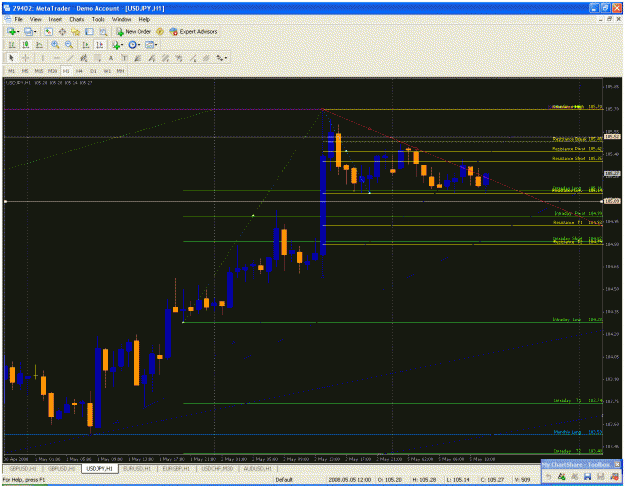The width and height of the screenshot is (625, 486).
Task: Click the New Order button
Action: 134,31
